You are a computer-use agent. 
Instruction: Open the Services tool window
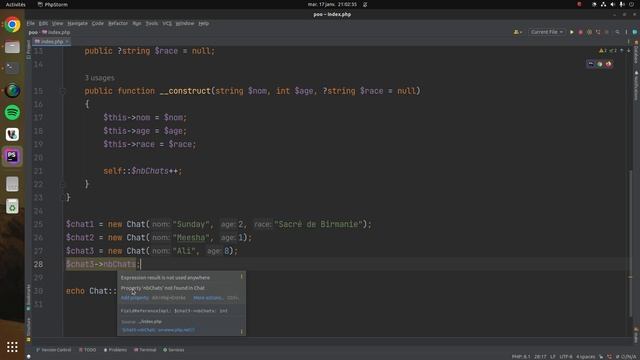tap(174, 350)
